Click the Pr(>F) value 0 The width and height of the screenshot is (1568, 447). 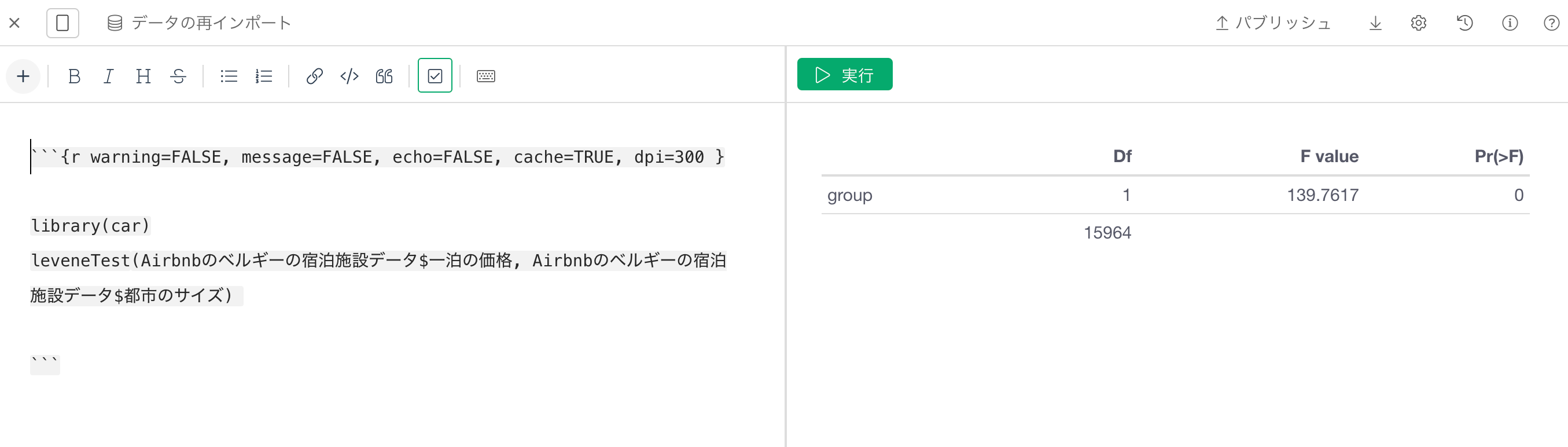(x=1519, y=195)
